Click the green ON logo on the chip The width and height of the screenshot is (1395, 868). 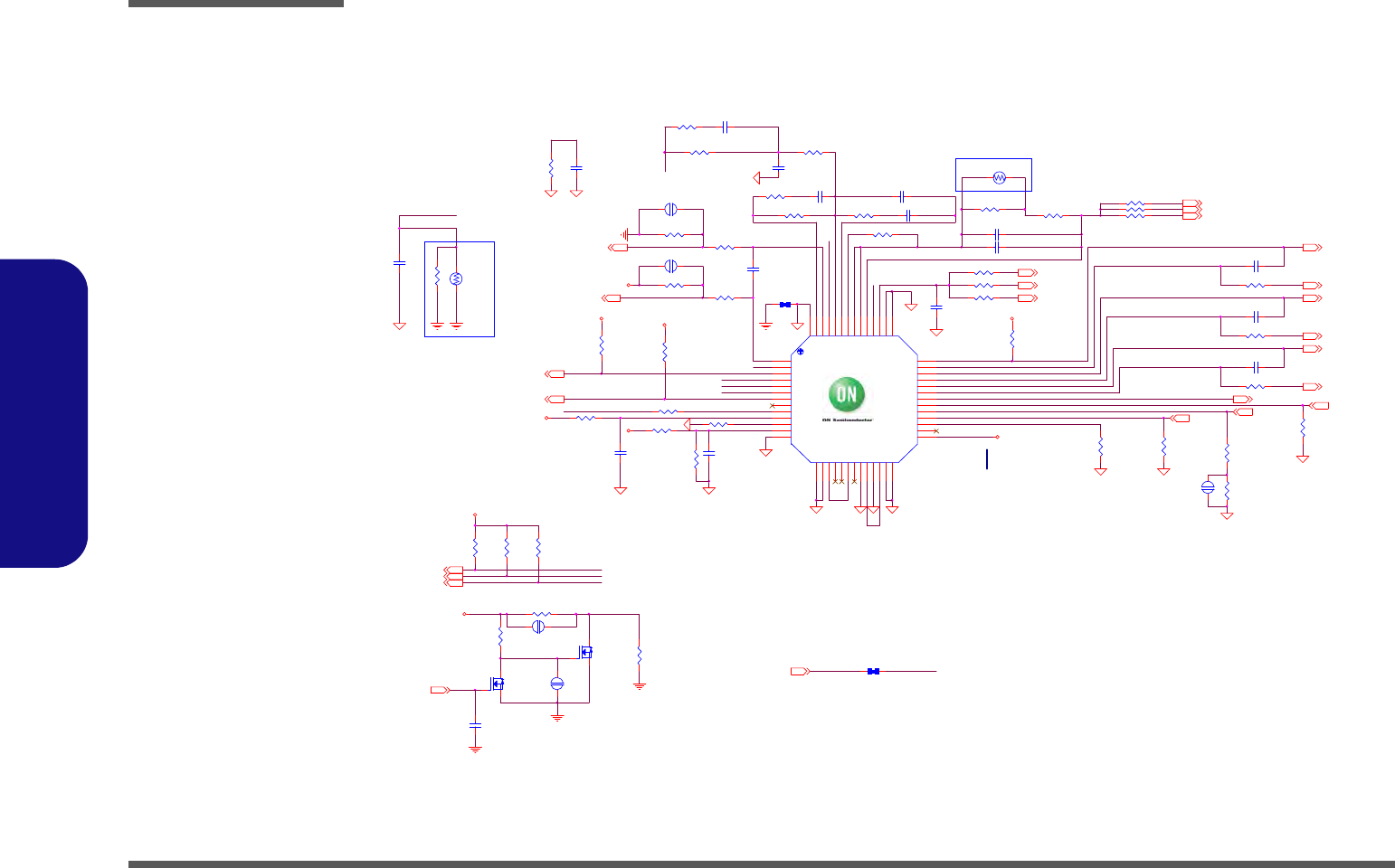[847, 395]
